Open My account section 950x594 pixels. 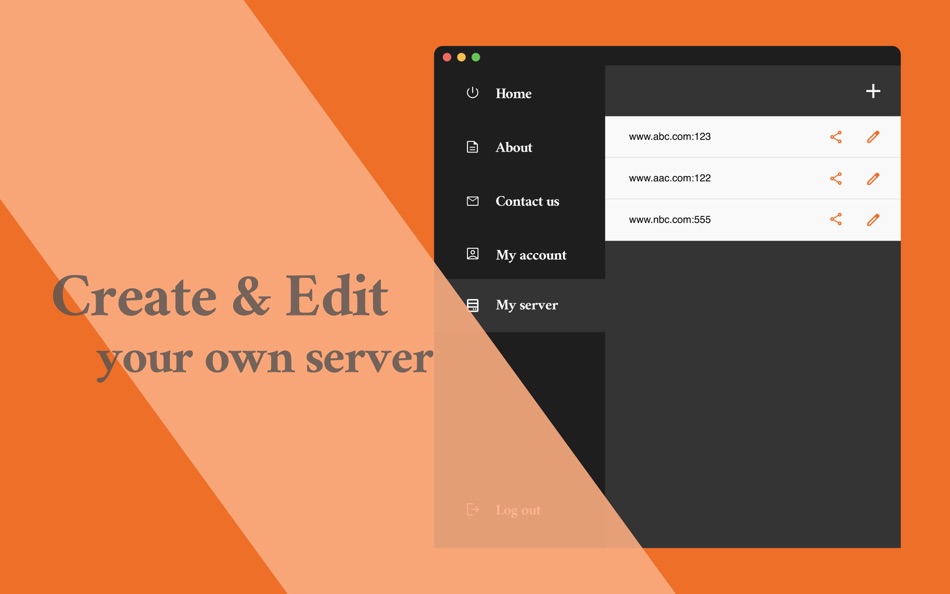pos(531,255)
